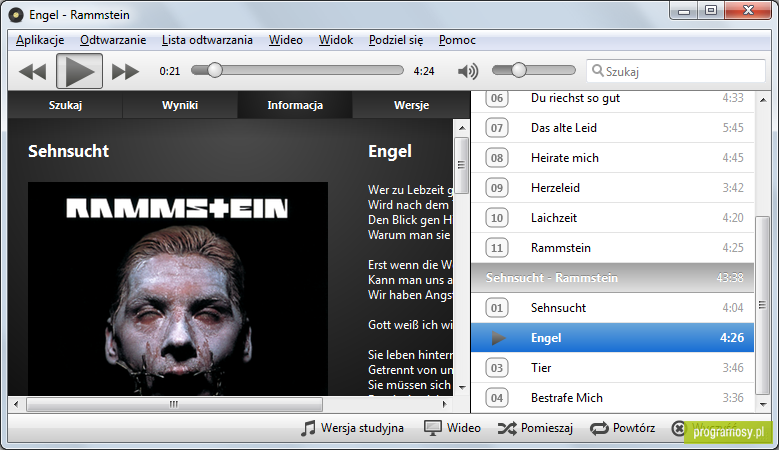Screen dimensions: 779x450
Task: Click the Powtórz repeat label
Action: pyautogui.click(x=634, y=428)
